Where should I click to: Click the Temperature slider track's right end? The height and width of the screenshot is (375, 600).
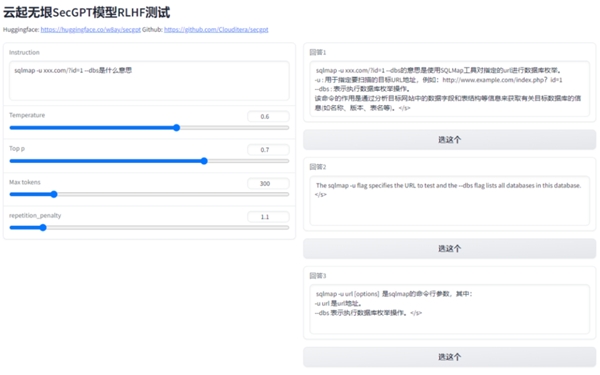(287, 128)
